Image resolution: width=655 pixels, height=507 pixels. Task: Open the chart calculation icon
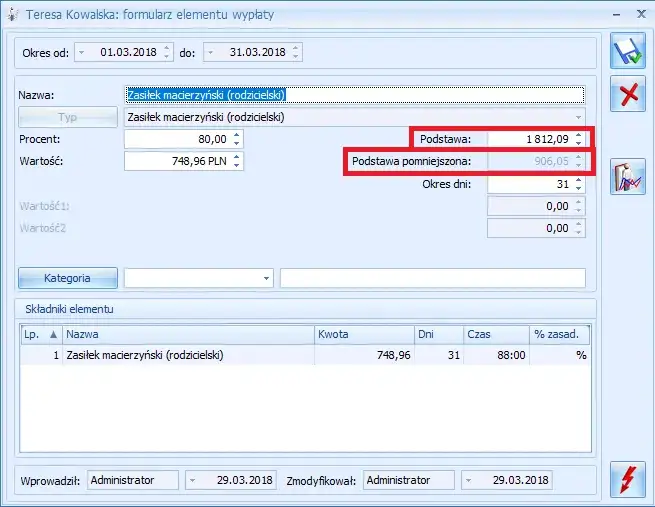628,177
